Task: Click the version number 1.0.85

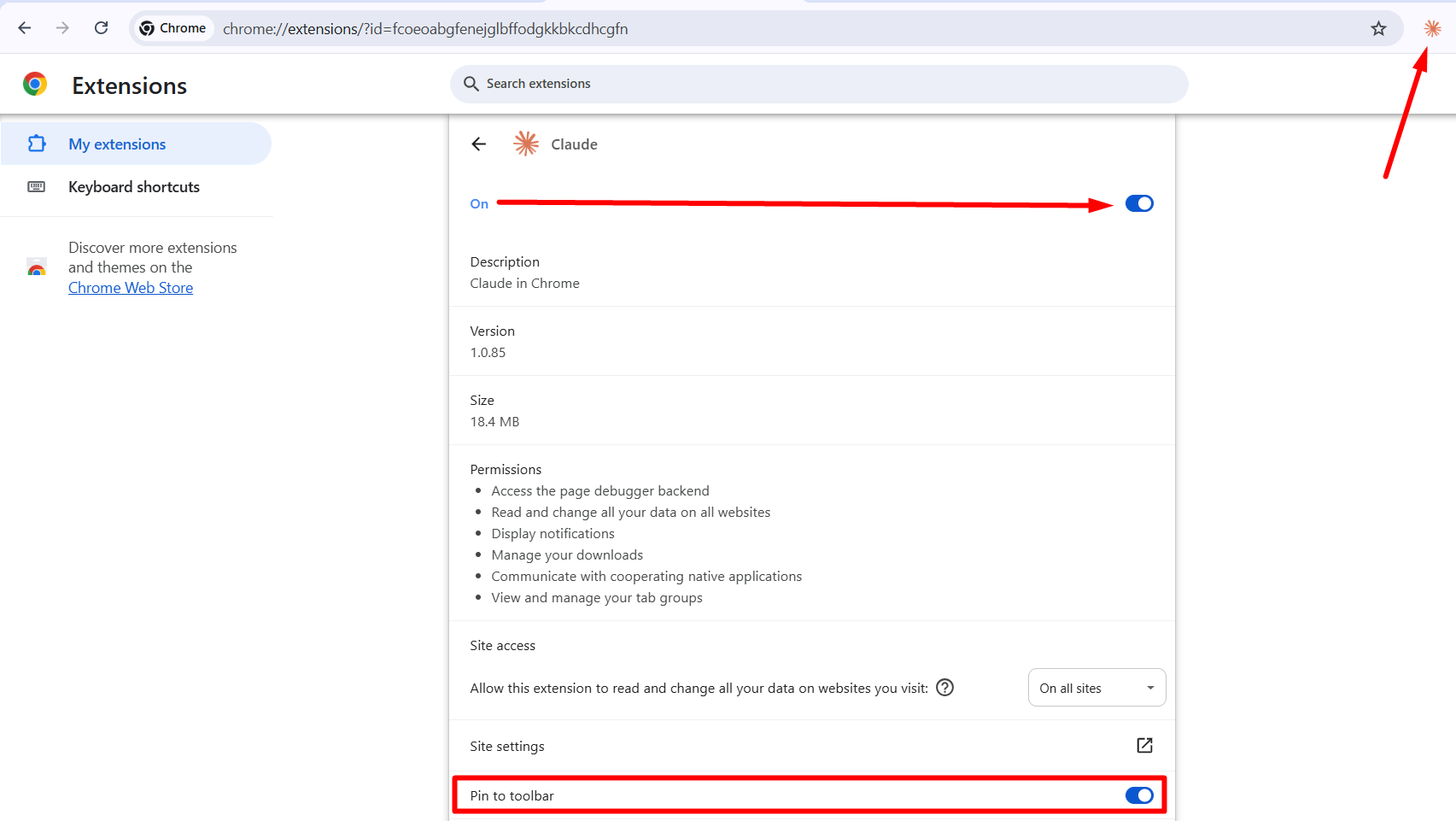Action: pyautogui.click(x=488, y=352)
